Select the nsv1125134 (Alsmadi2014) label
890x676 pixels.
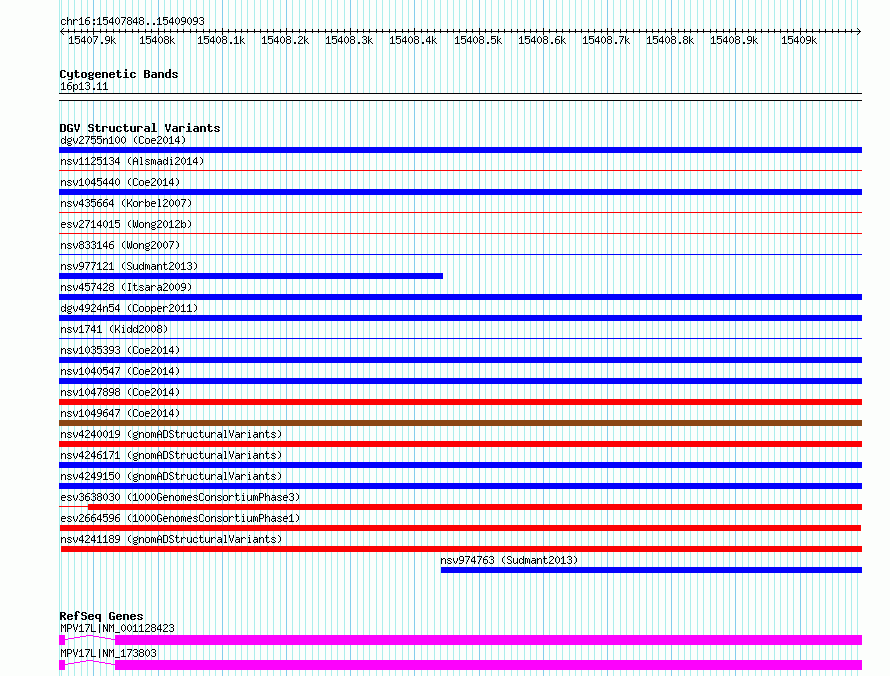pyautogui.click(x=132, y=161)
